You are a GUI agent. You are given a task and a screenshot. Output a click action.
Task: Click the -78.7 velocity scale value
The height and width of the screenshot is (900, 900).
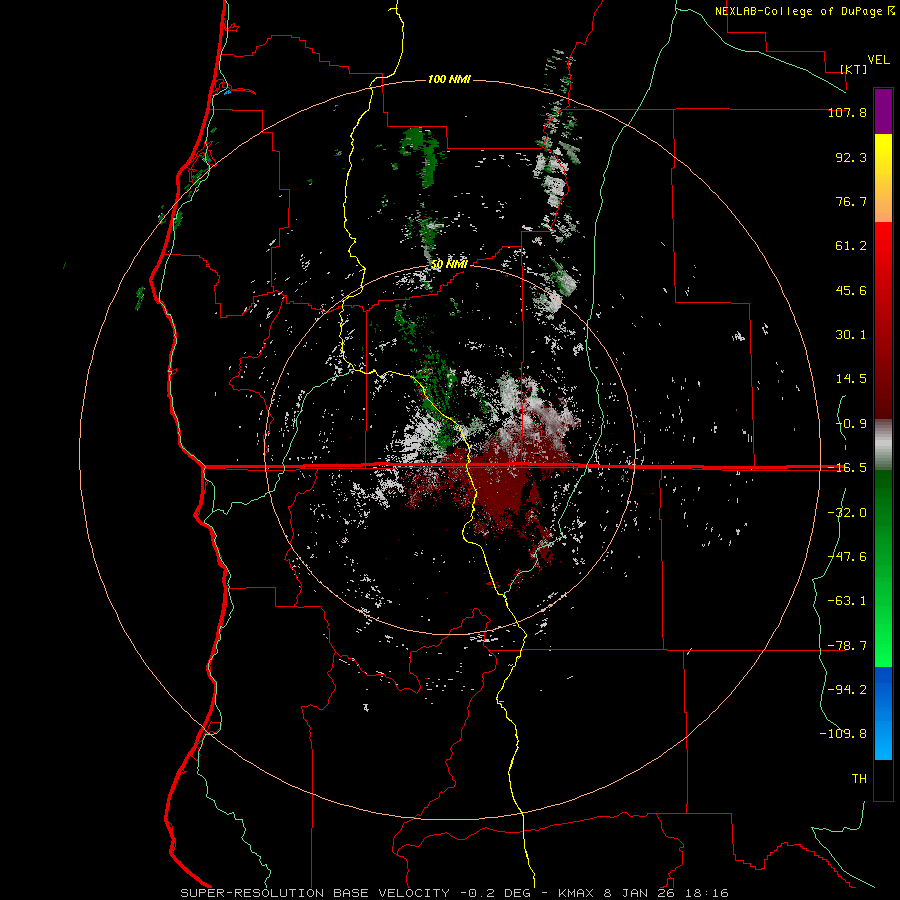(847, 646)
